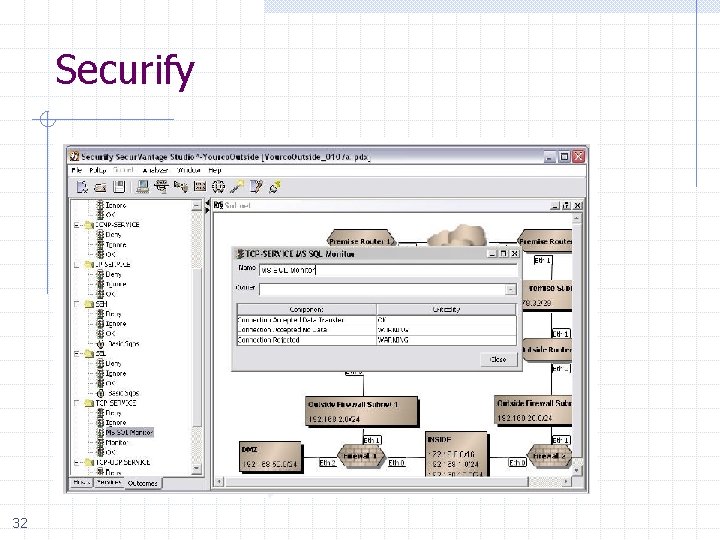Click the tree panel scroll-up arrow

(x=197, y=205)
